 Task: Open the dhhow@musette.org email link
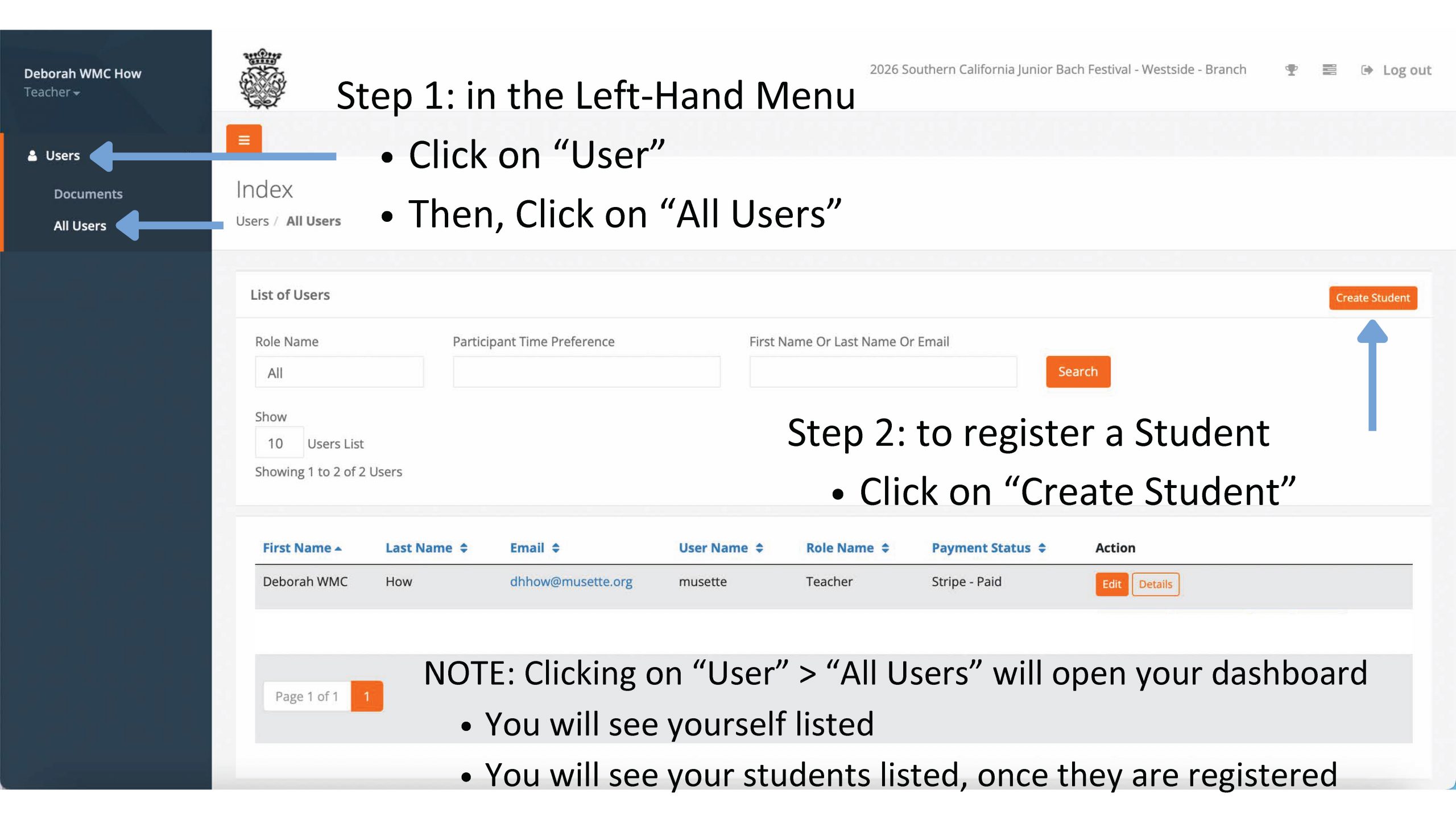click(570, 581)
